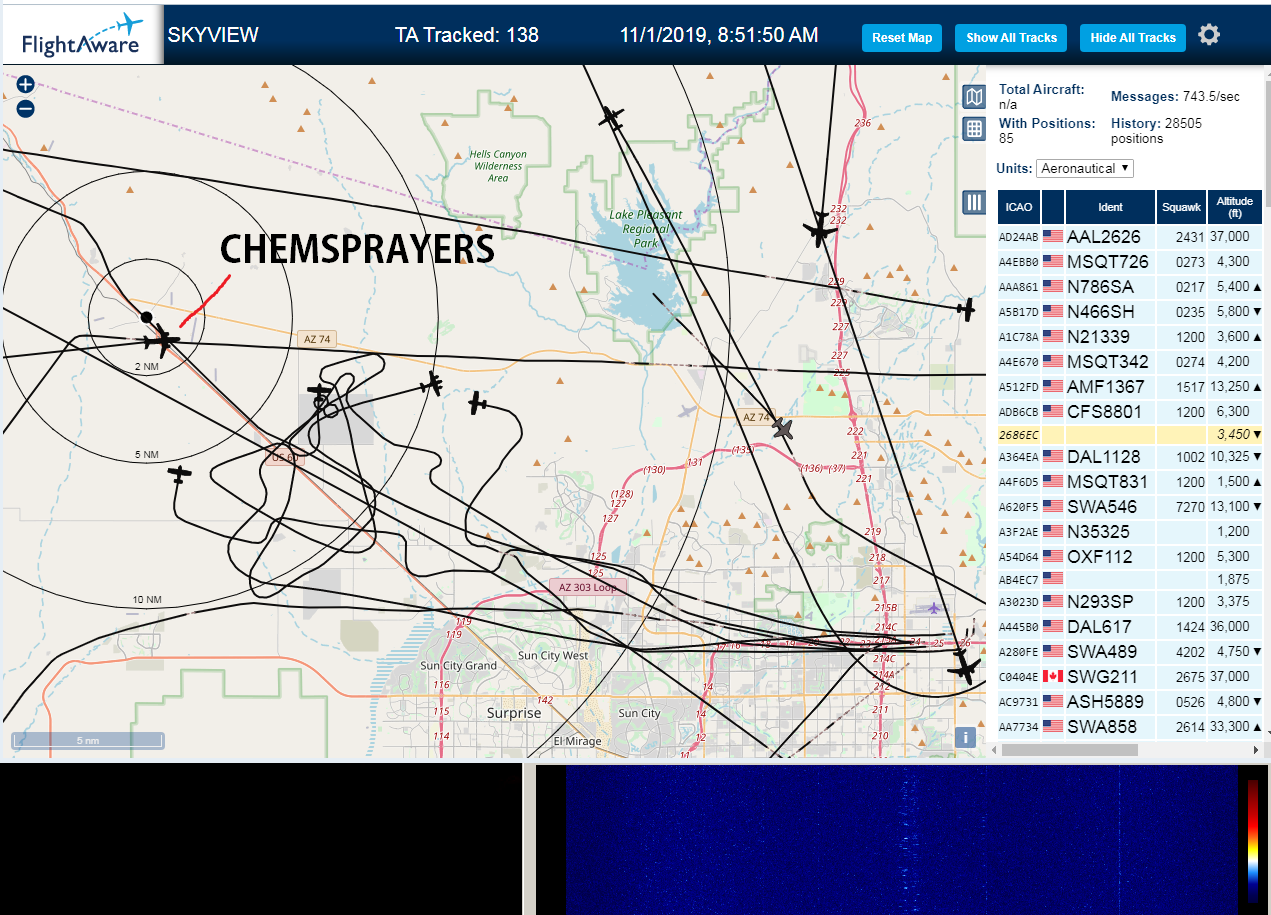Sort by the flag column header
The height and width of the screenshot is (915, 1271).
[1053, 207]
